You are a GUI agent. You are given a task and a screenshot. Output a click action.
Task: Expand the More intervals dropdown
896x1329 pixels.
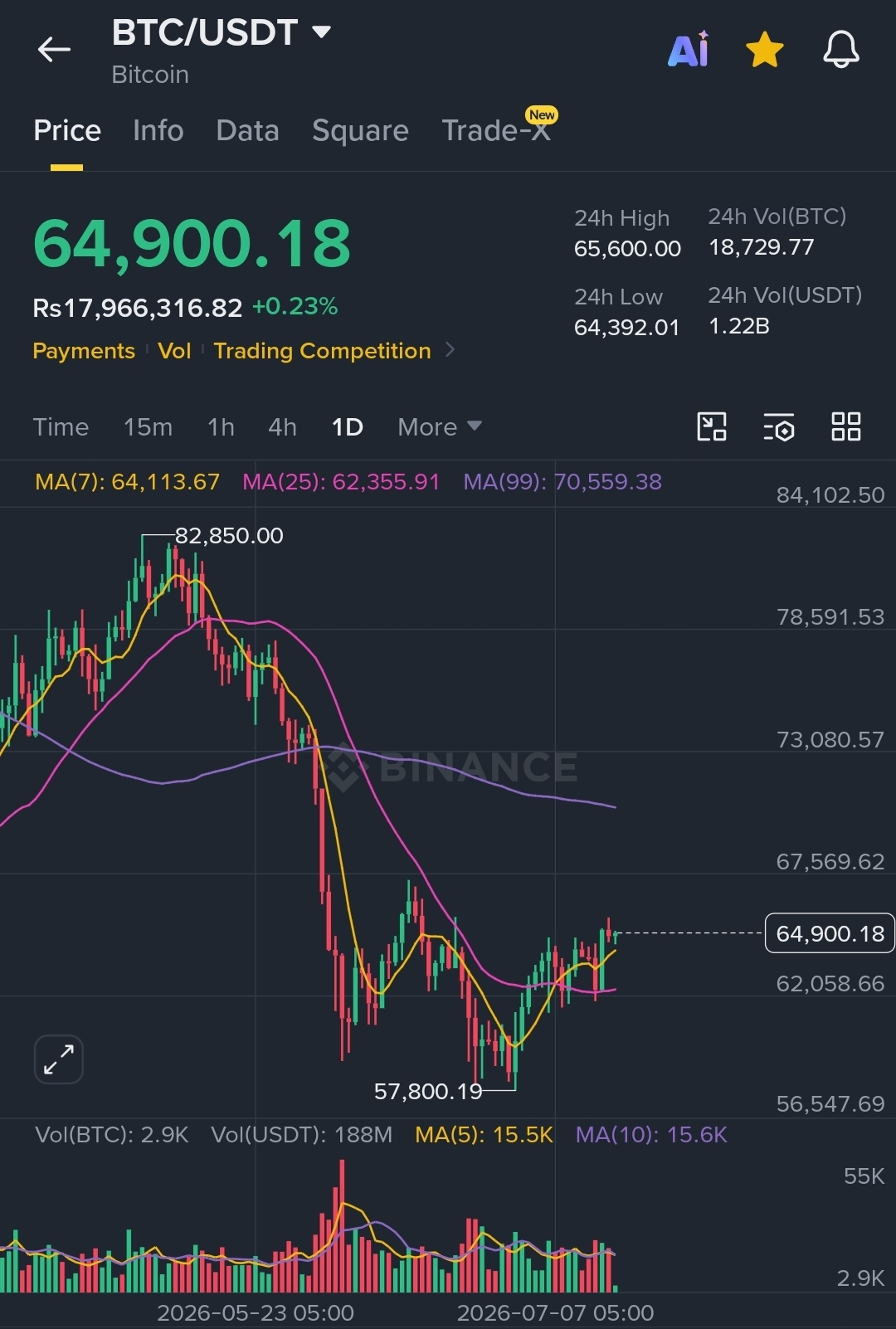[440, 426]
